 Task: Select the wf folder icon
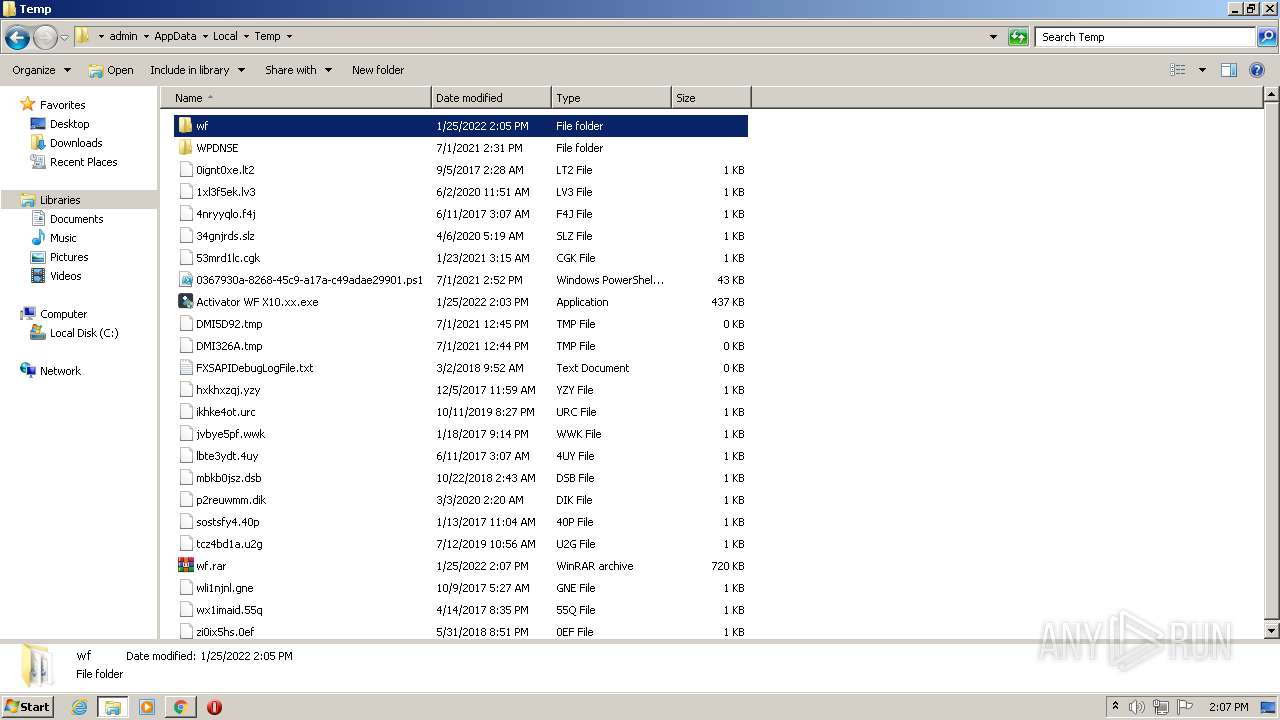click(x=185, y=126)
